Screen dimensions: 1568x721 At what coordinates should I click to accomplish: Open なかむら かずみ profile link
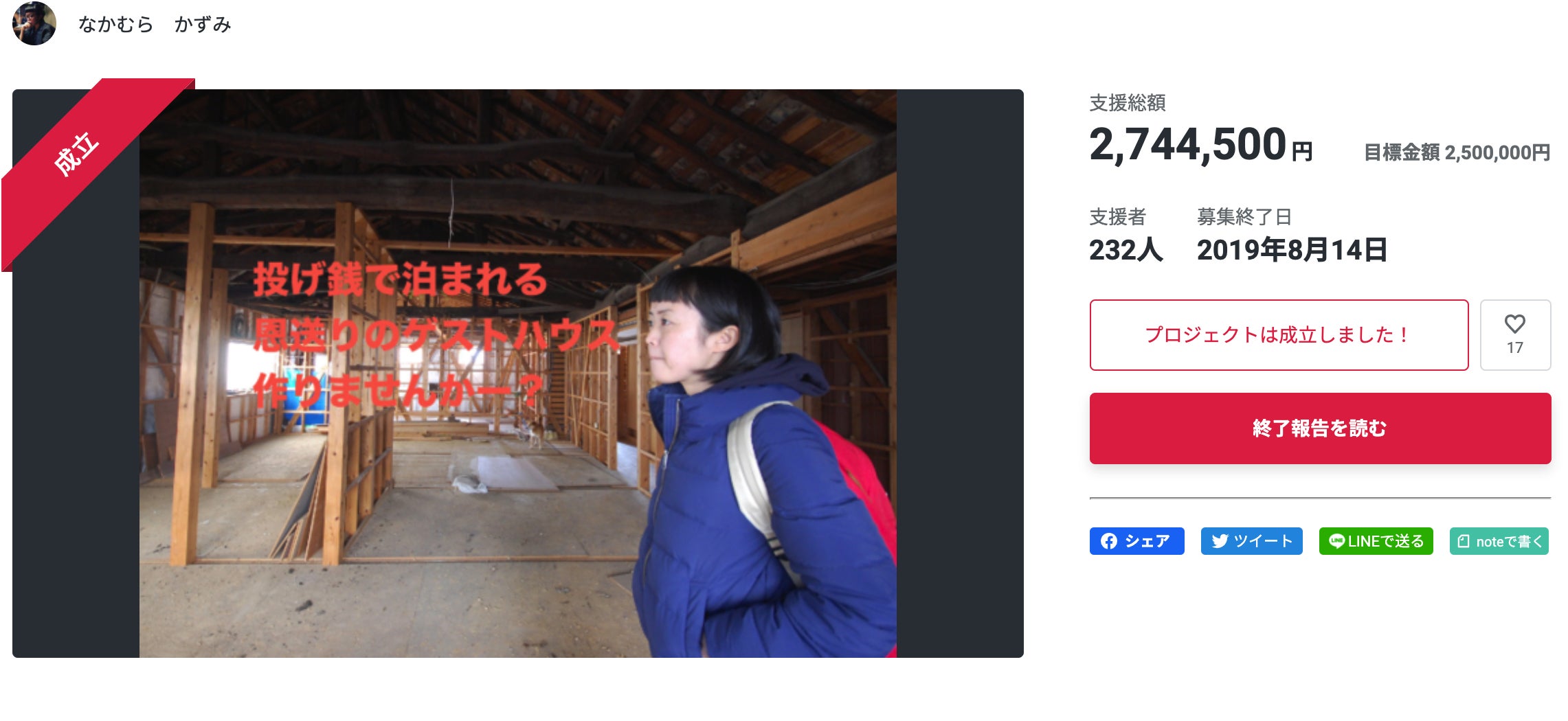155,24
